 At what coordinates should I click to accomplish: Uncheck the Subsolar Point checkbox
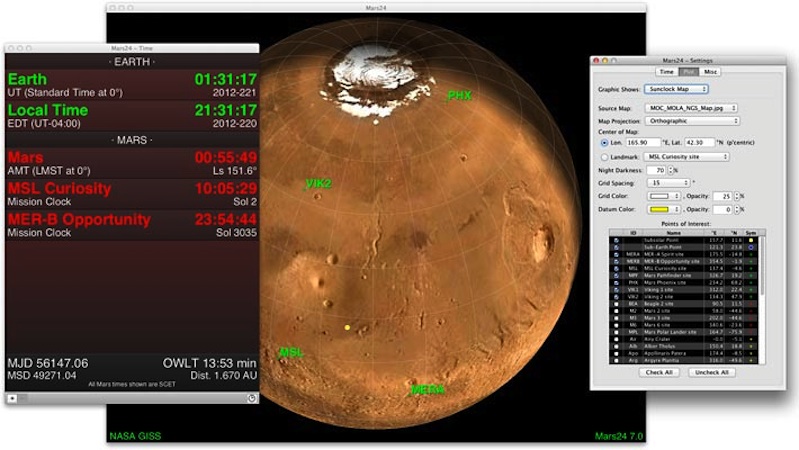616,240
